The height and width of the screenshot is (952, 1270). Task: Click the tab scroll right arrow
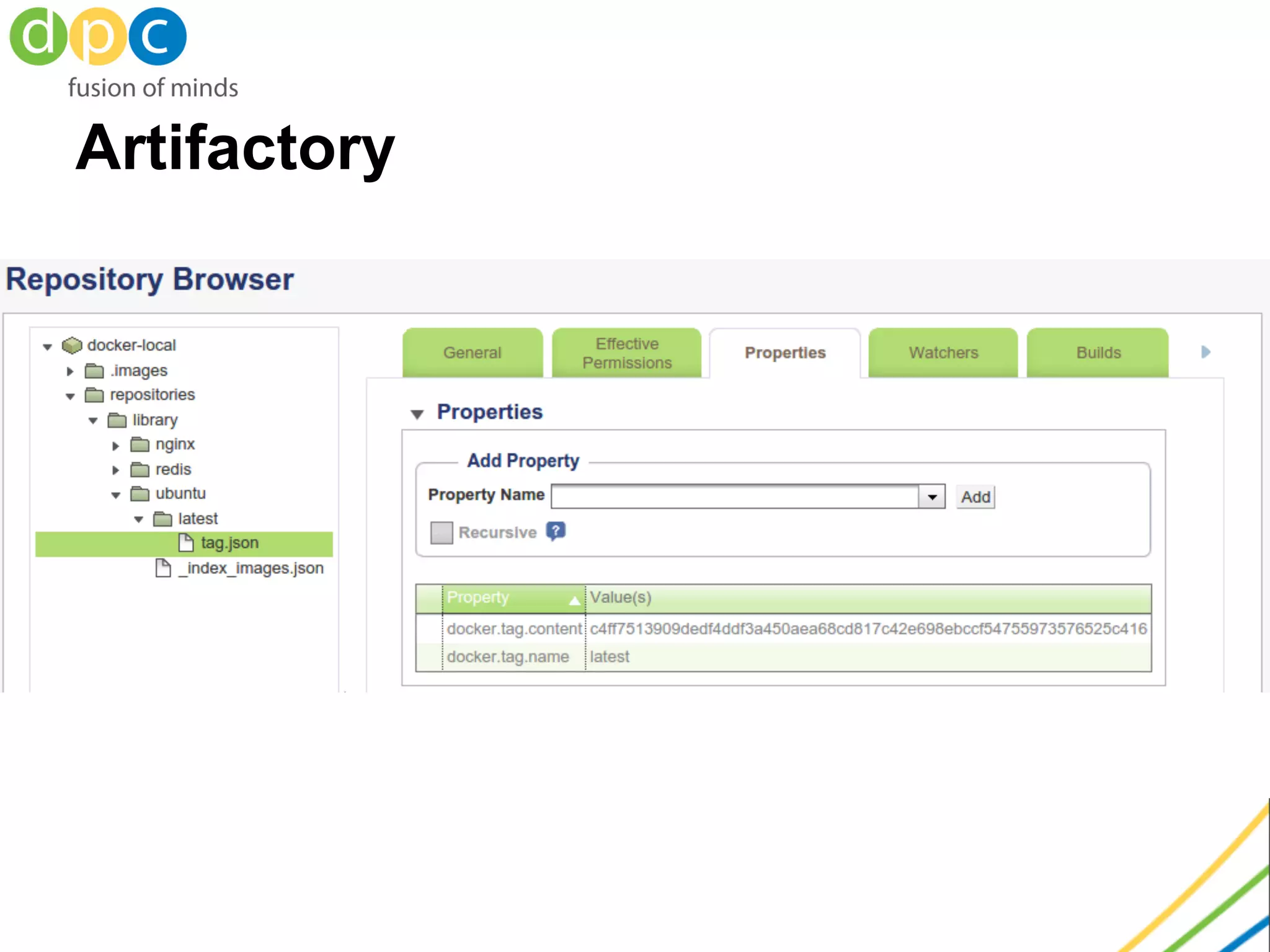point(1206,352)
